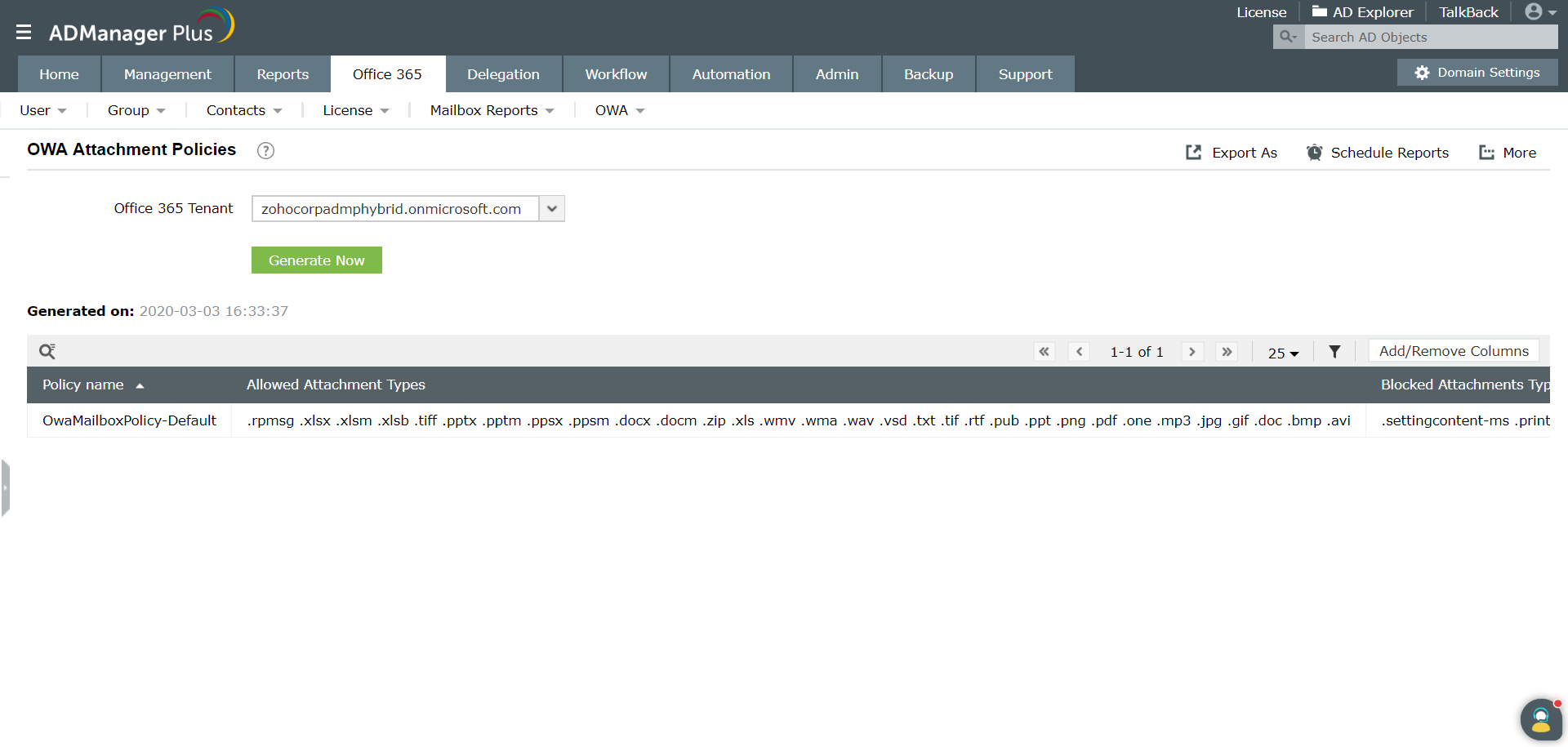Switch to the Workflow tab

pyautogui.click(x=616, y=74)
